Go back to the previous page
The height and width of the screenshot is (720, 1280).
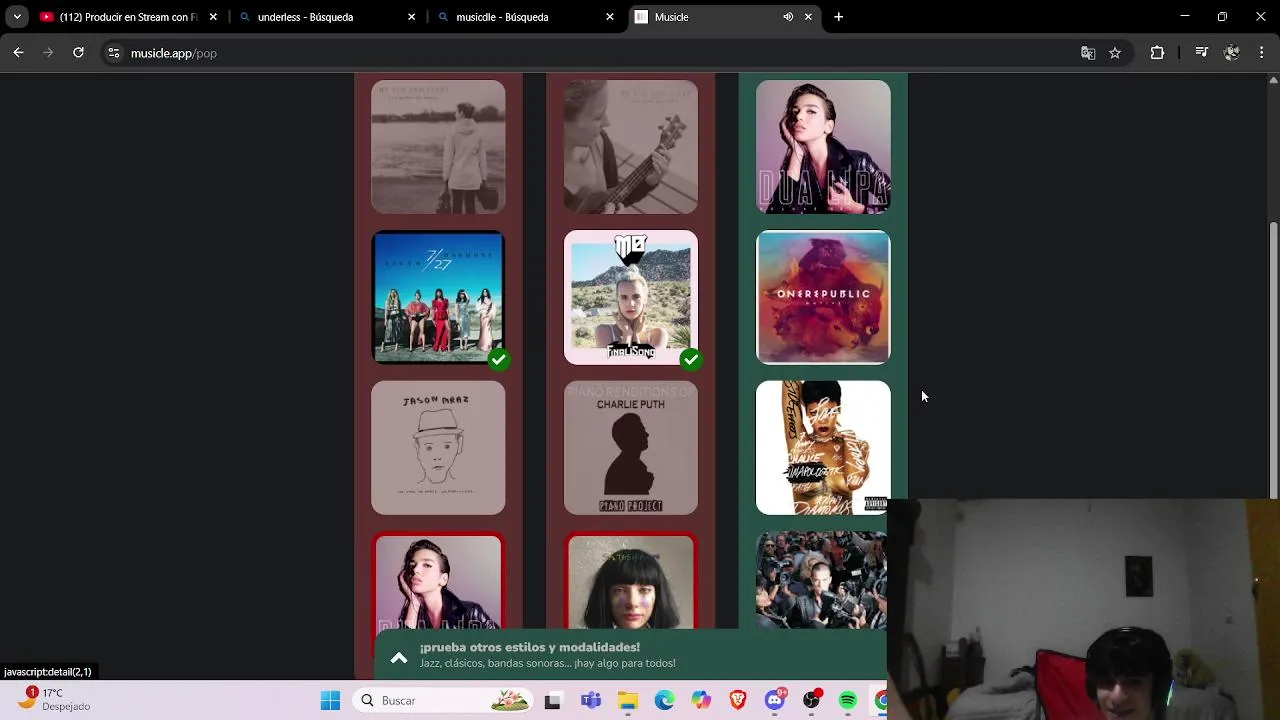(x=18, y=53)
